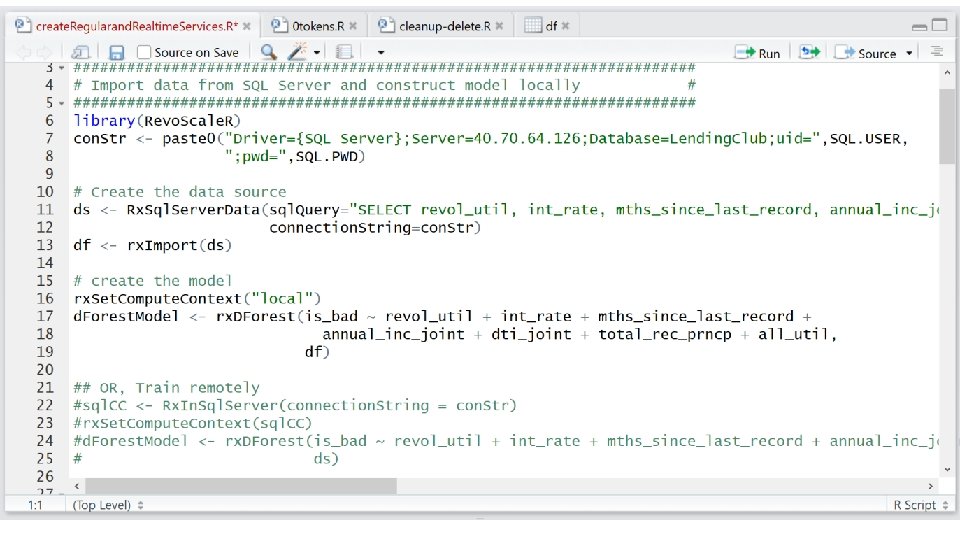Open the 0tokens.R tab
The width and height of the screenshot is (960, 540).
coord(317,26)
